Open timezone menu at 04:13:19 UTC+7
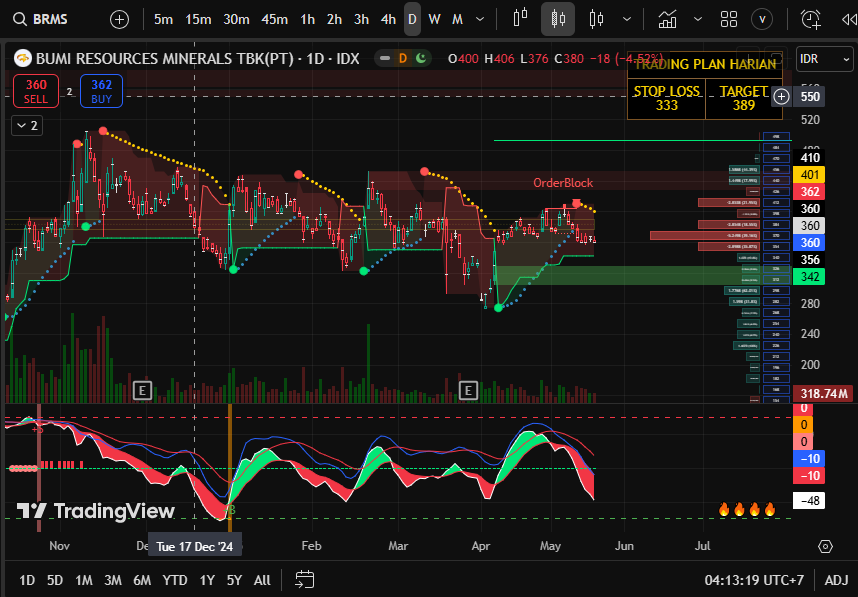858x597 pixels. click(x=754, y=580)
